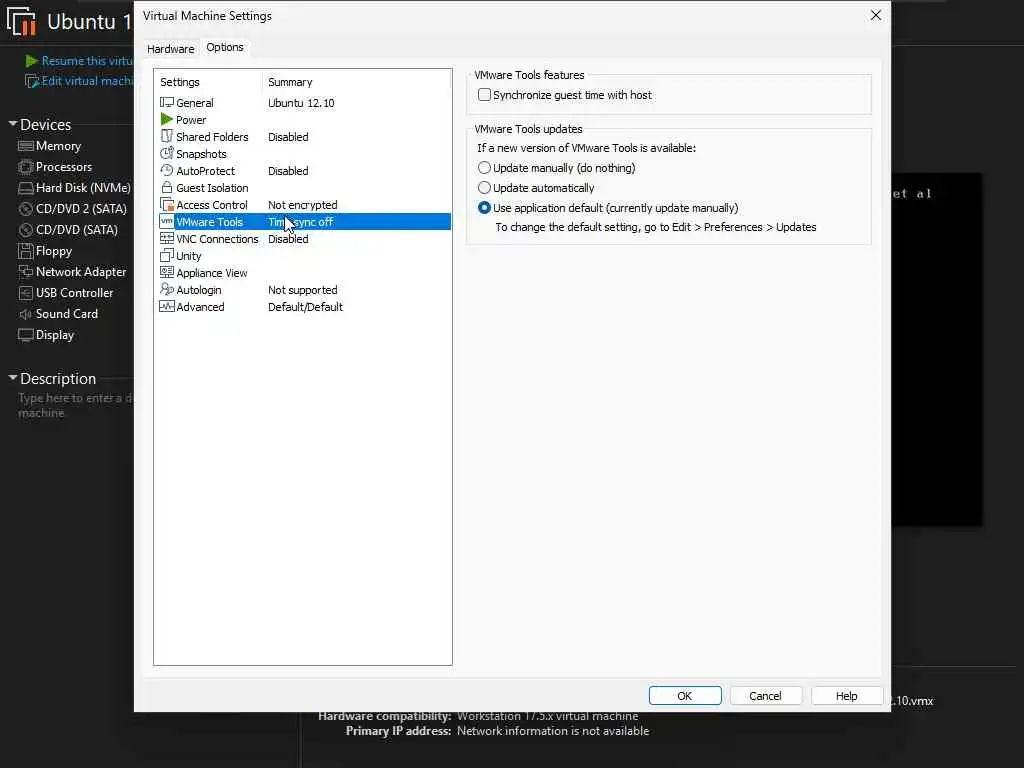
Task: Click the VNC Connections icon
Action: [167, 238]
